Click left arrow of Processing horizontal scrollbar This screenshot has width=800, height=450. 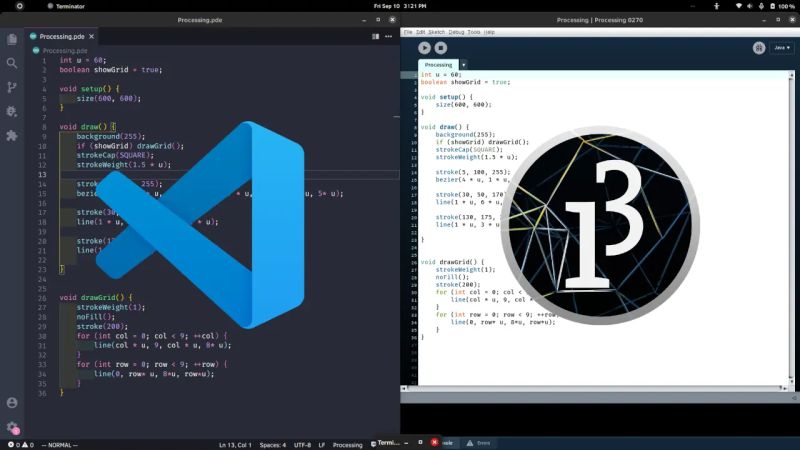(x=404, y=388)
